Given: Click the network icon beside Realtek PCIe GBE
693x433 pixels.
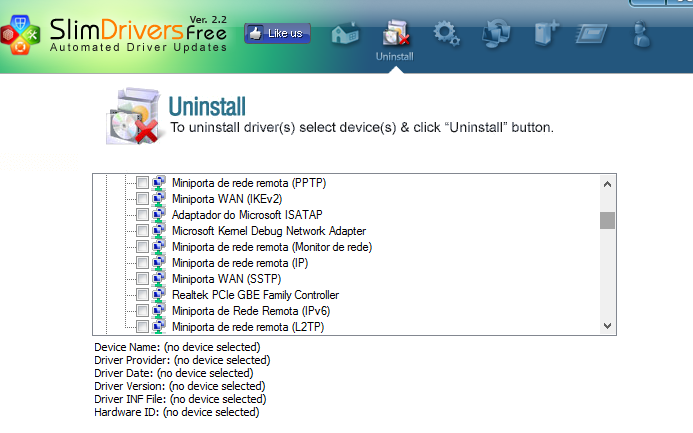Looking at the screenshot, I should 159,294.
